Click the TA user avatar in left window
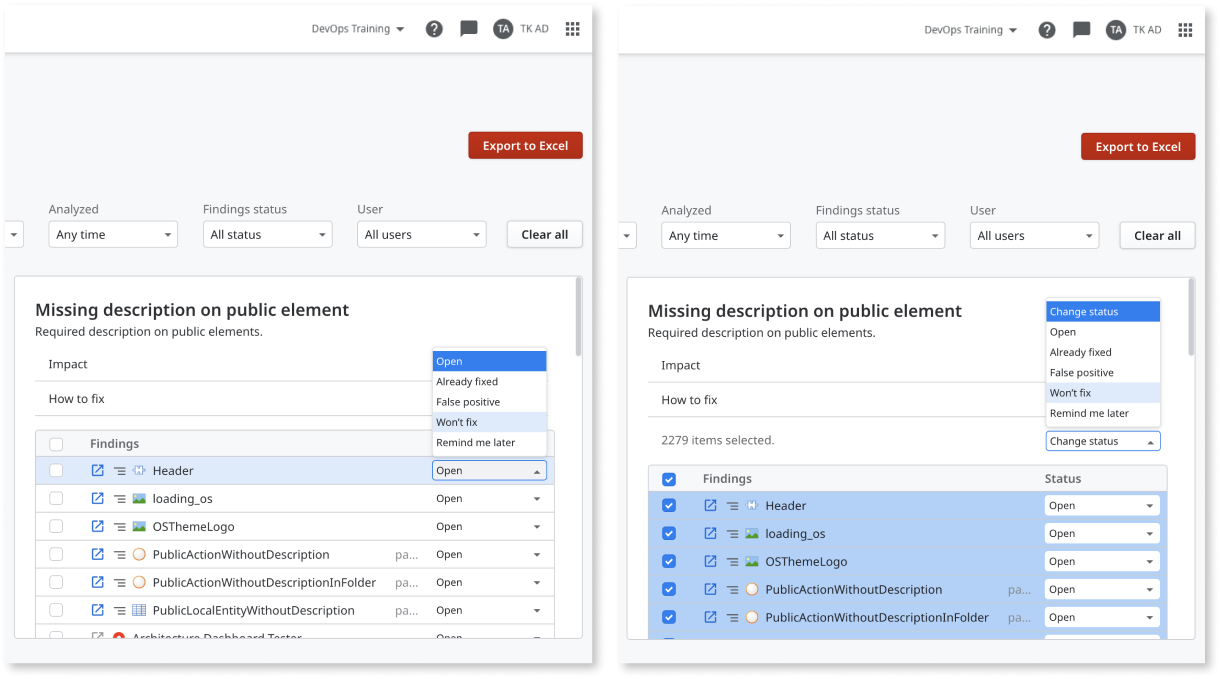Viewport: 1220px width, 679px height. coord(503,29)
